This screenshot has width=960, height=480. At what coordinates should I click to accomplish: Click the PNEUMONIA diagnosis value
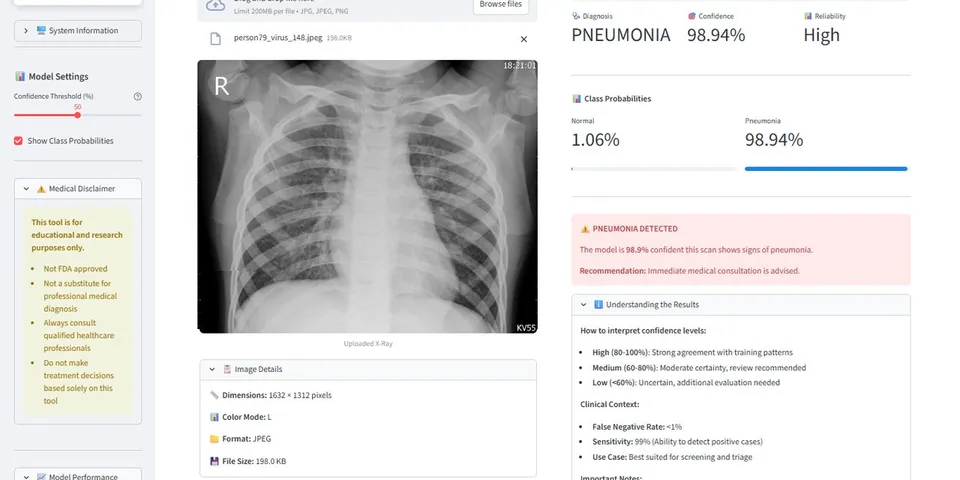tap(621, 35)
